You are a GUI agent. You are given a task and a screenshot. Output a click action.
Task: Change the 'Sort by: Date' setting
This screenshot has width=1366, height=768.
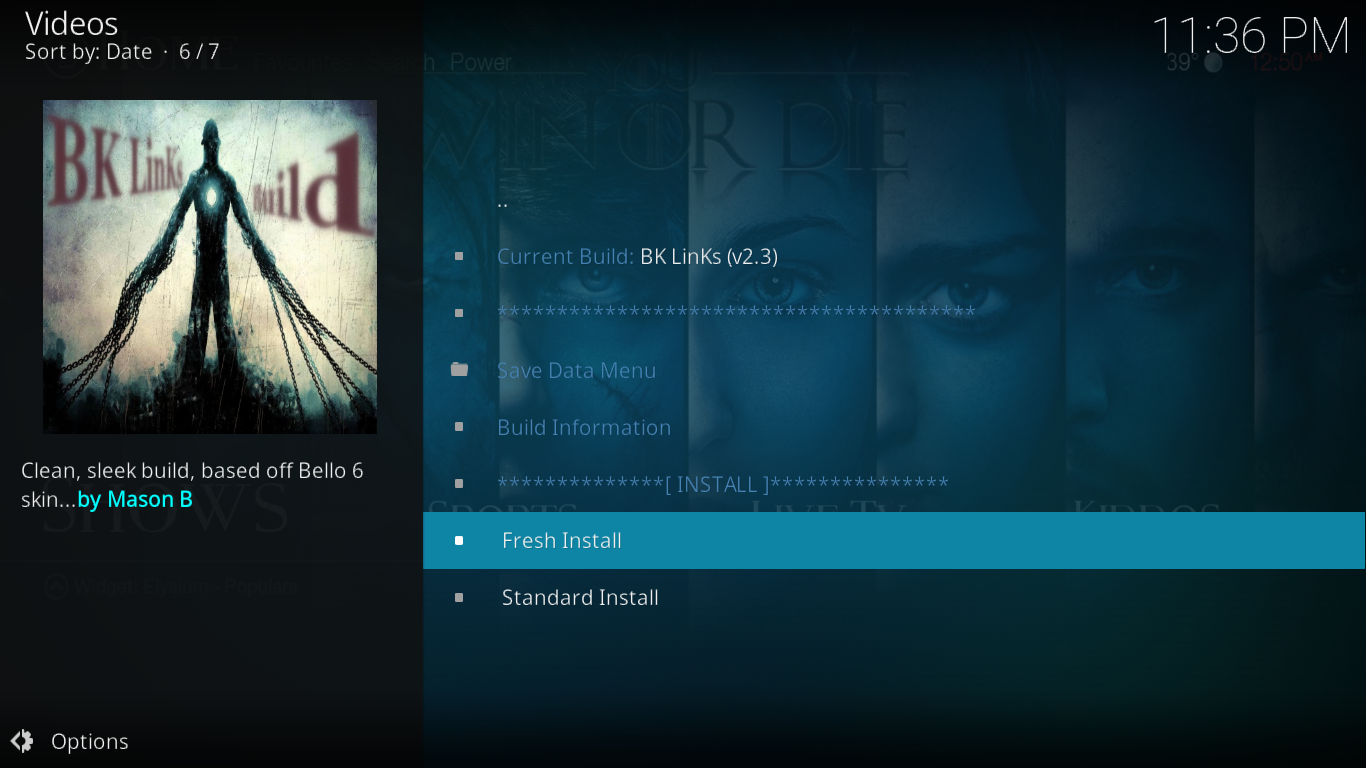click(x=89, y=52)
